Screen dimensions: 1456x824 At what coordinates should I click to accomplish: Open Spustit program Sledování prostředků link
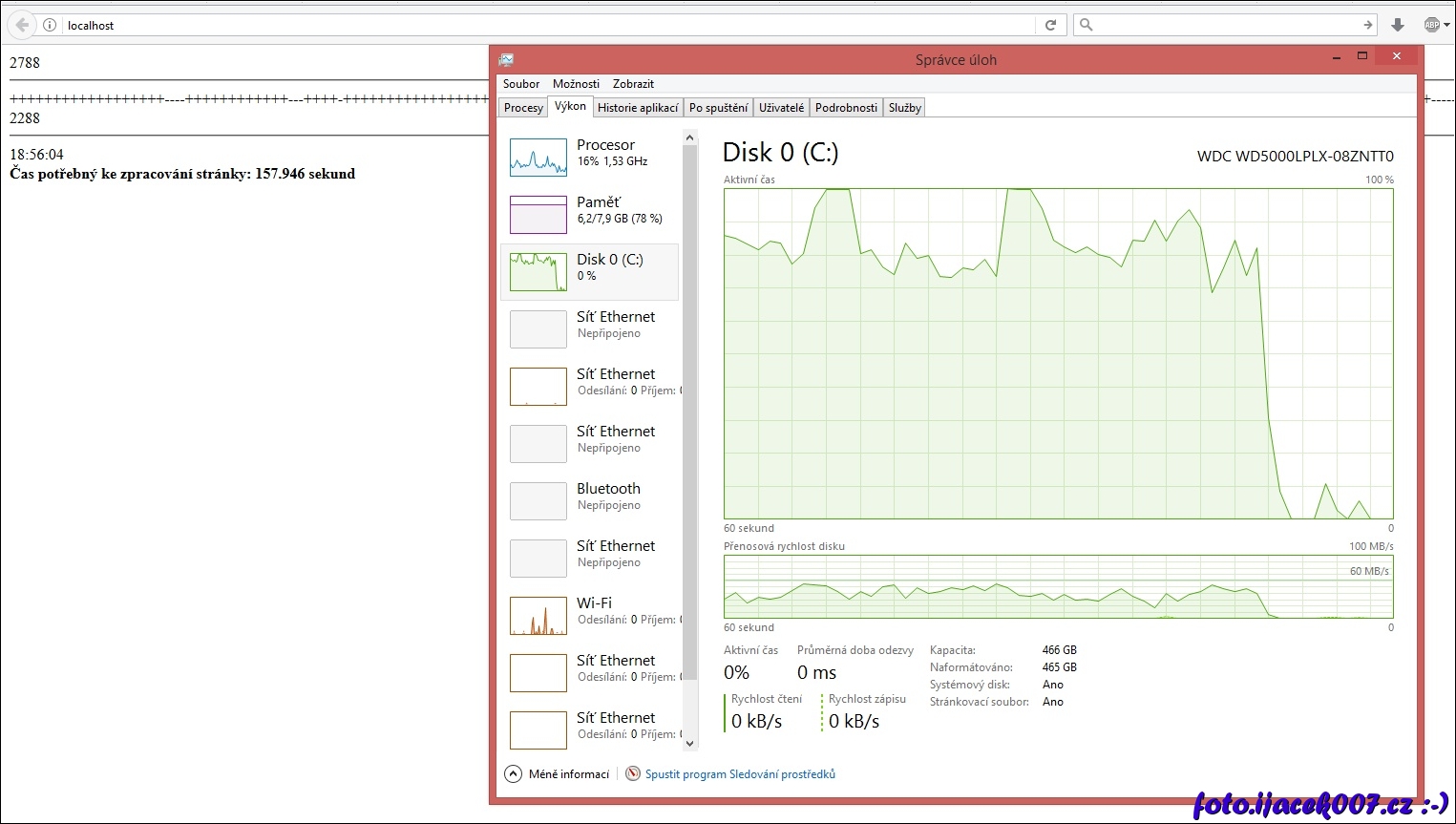(x=740, y=774)
